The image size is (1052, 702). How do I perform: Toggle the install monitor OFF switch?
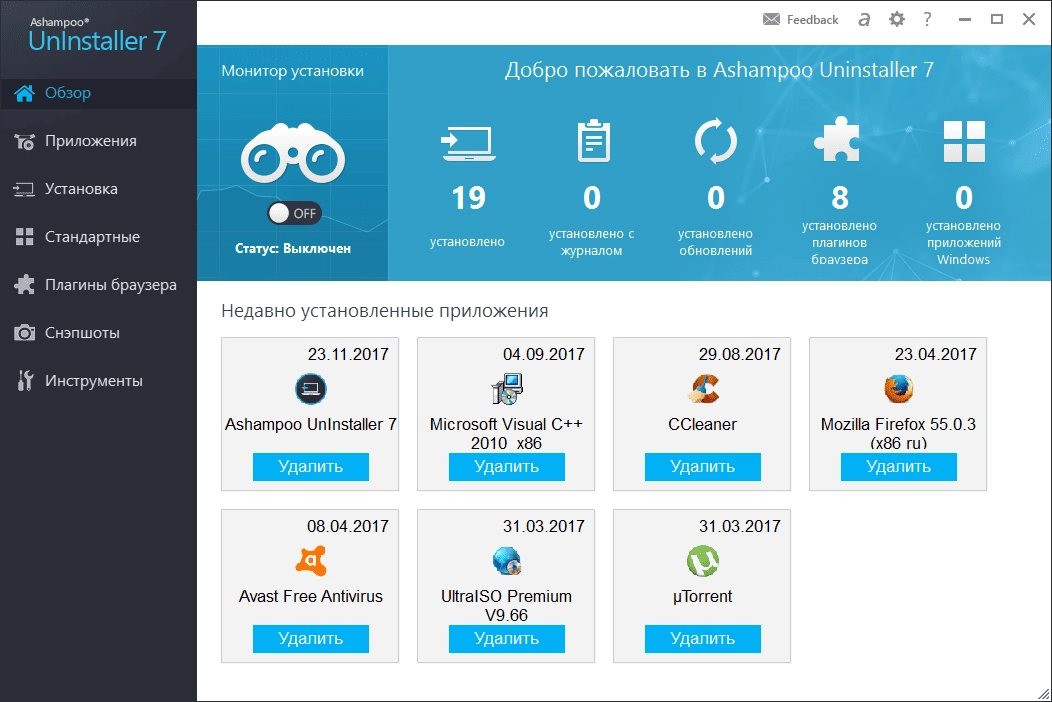click(x=294, y=213)
